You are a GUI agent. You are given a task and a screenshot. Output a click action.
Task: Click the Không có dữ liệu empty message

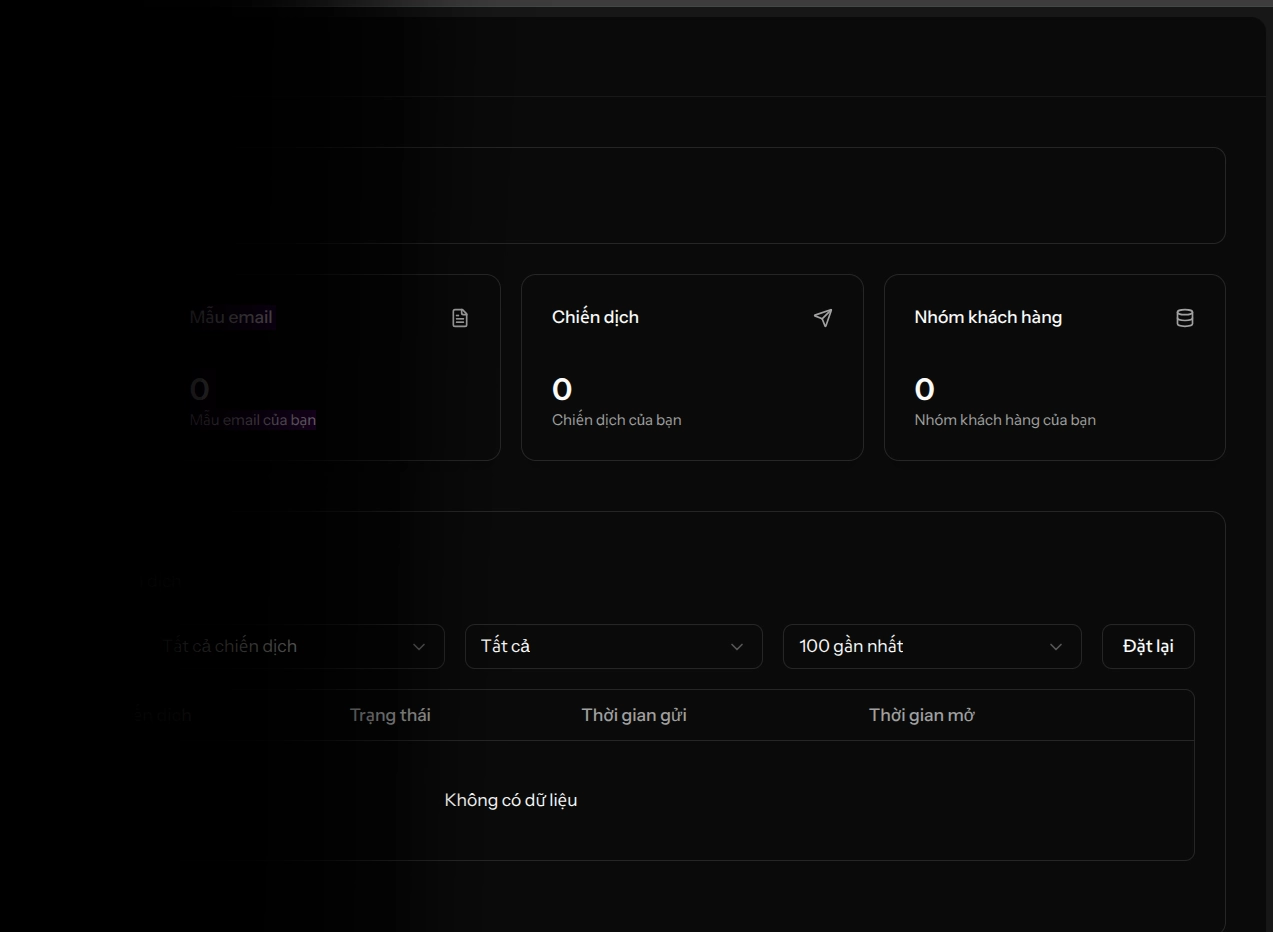pos(511,800)
